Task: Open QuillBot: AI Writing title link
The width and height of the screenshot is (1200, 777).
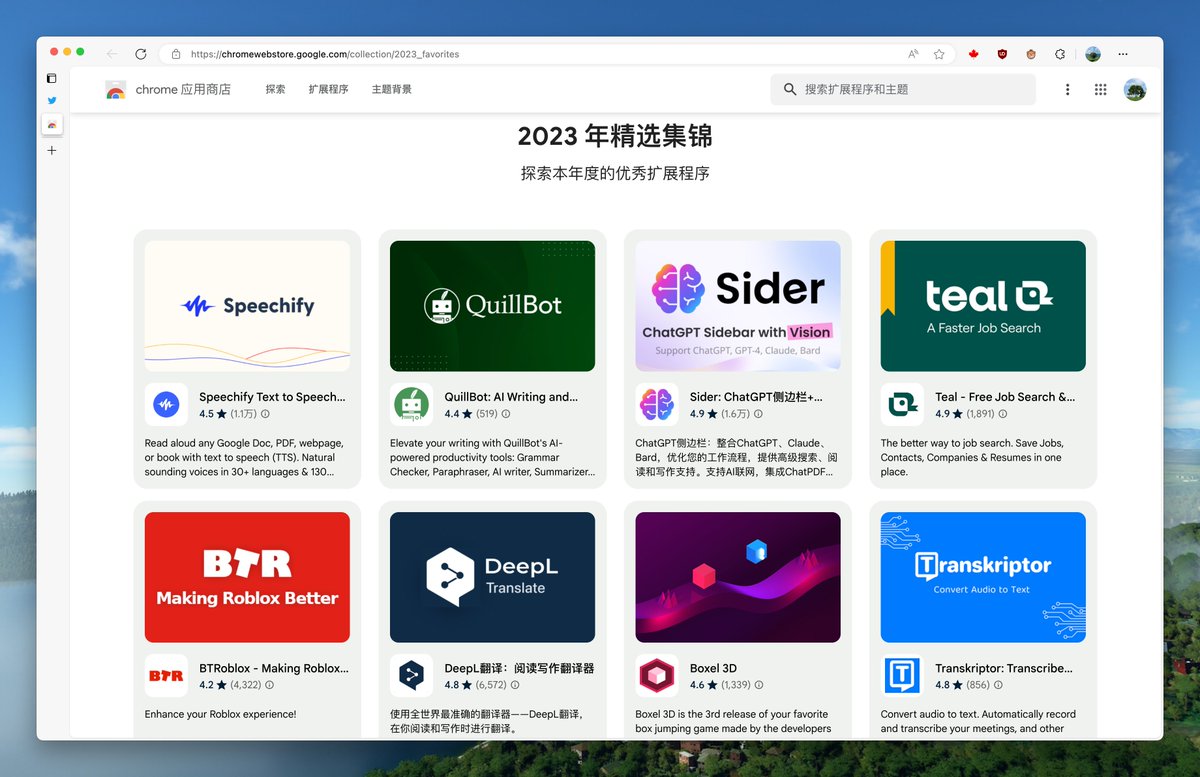Action: pos(511,397)
